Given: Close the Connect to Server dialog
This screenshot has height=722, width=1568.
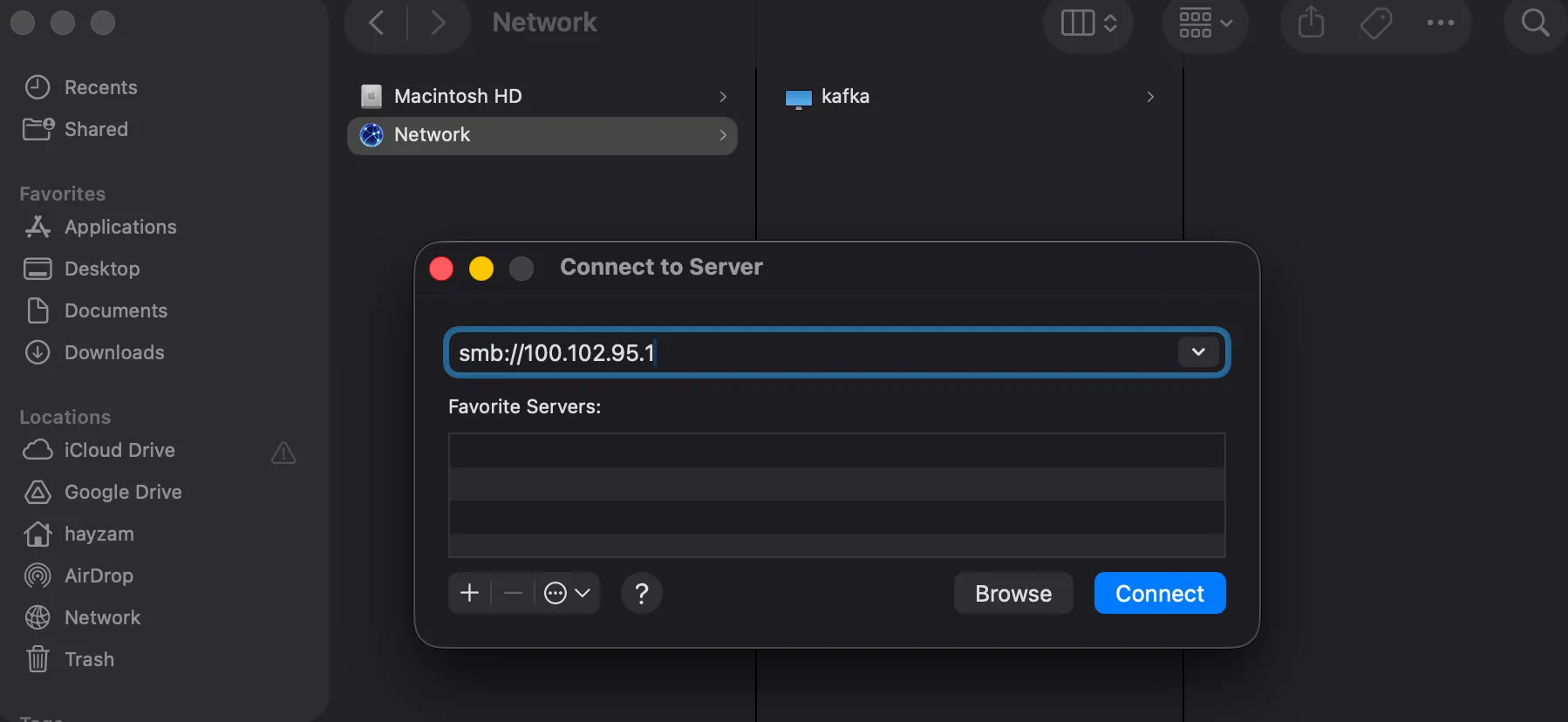Looking at the screenshot, I should tap(441, 269).
